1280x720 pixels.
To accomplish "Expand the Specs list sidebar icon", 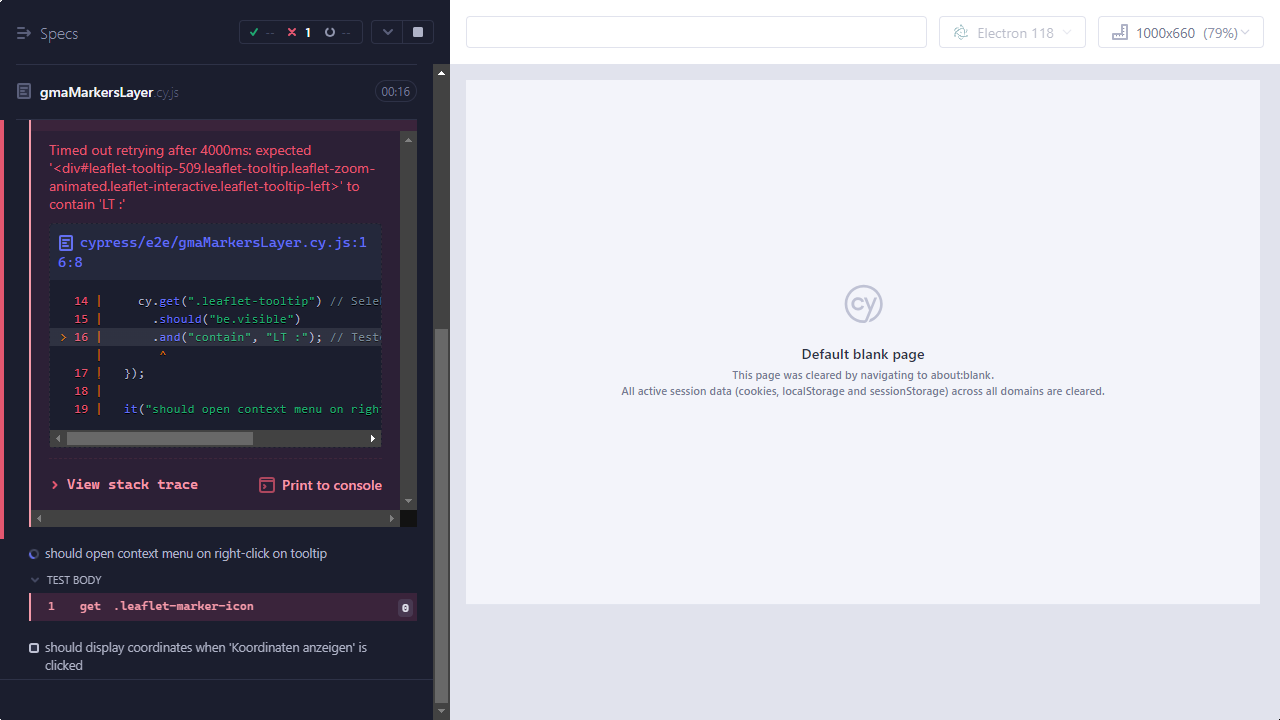I will click(24, 33).
